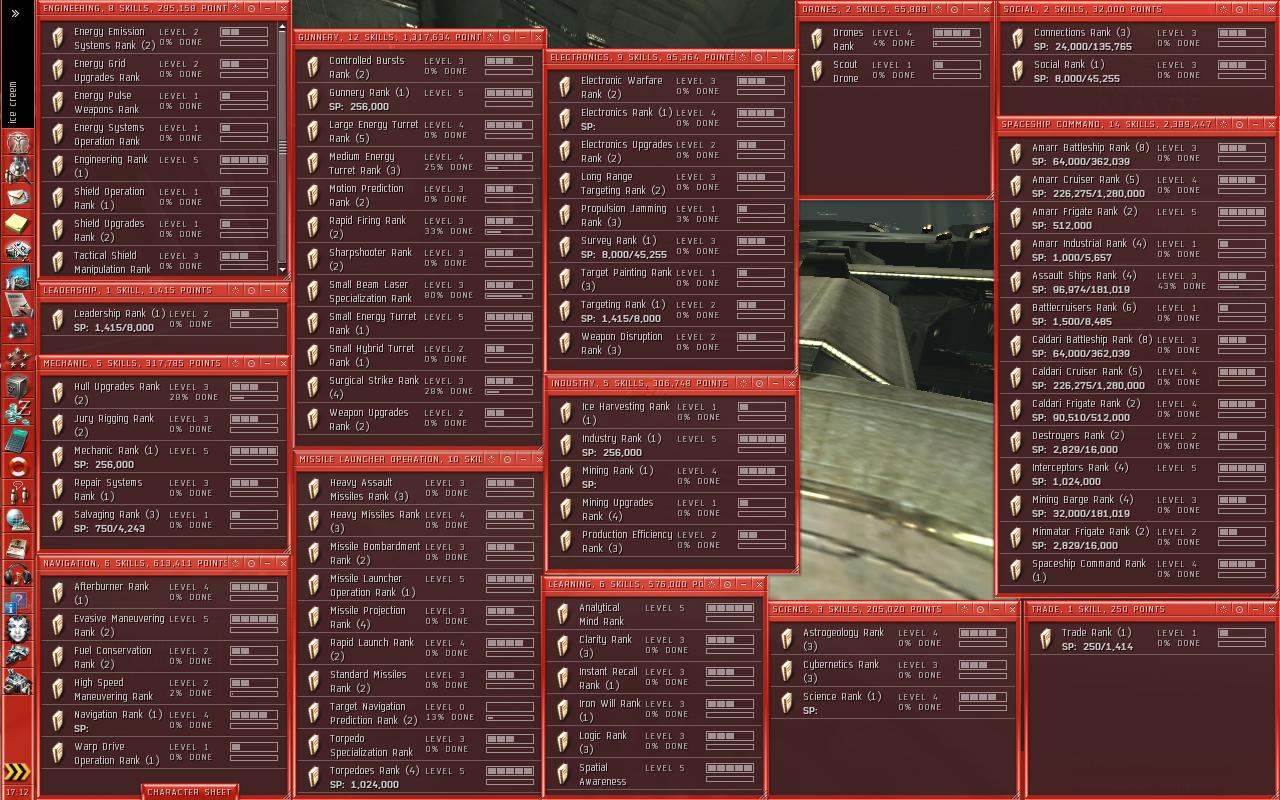The height and width of the screenshot is (800, 1280).
Task: Select the Ice Harvesting Rank skill
Action: coord(673,413)
